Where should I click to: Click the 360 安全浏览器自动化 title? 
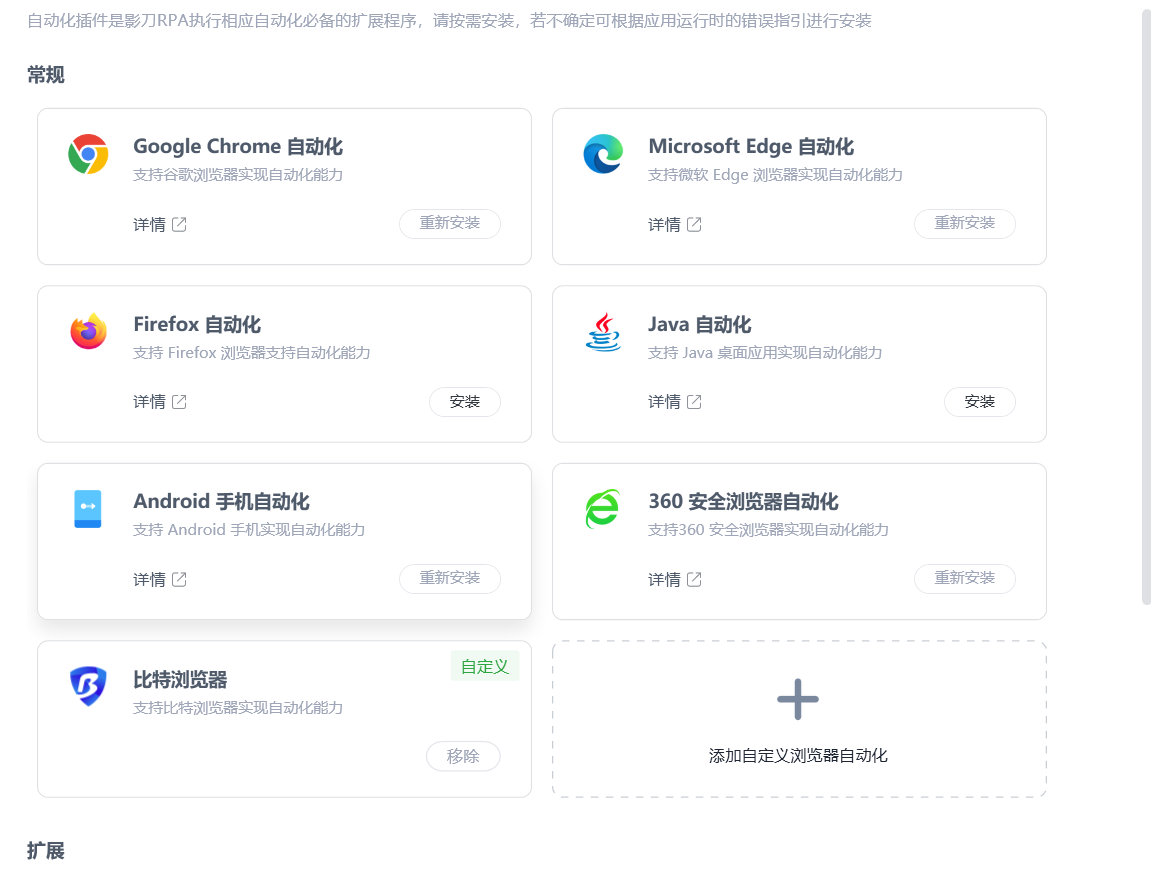point(743,502)
